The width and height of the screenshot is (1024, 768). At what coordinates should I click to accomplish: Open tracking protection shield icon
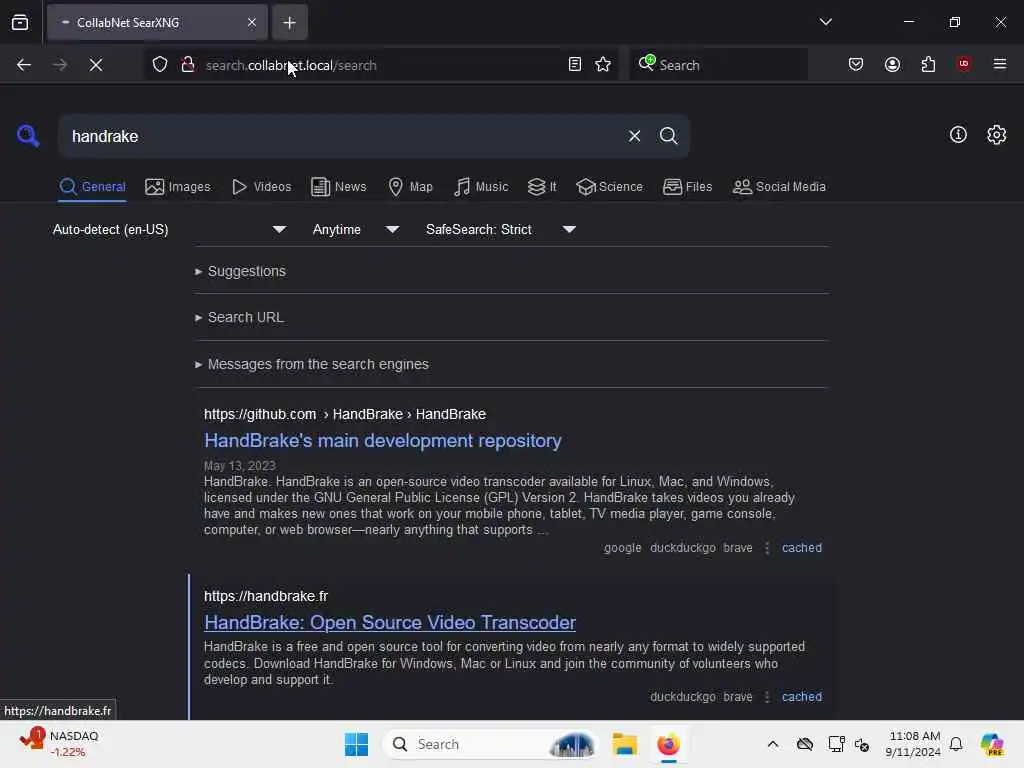pos(160,65)
